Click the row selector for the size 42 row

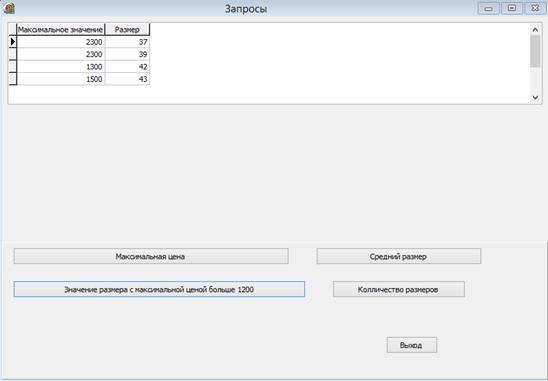pos(13,67)
